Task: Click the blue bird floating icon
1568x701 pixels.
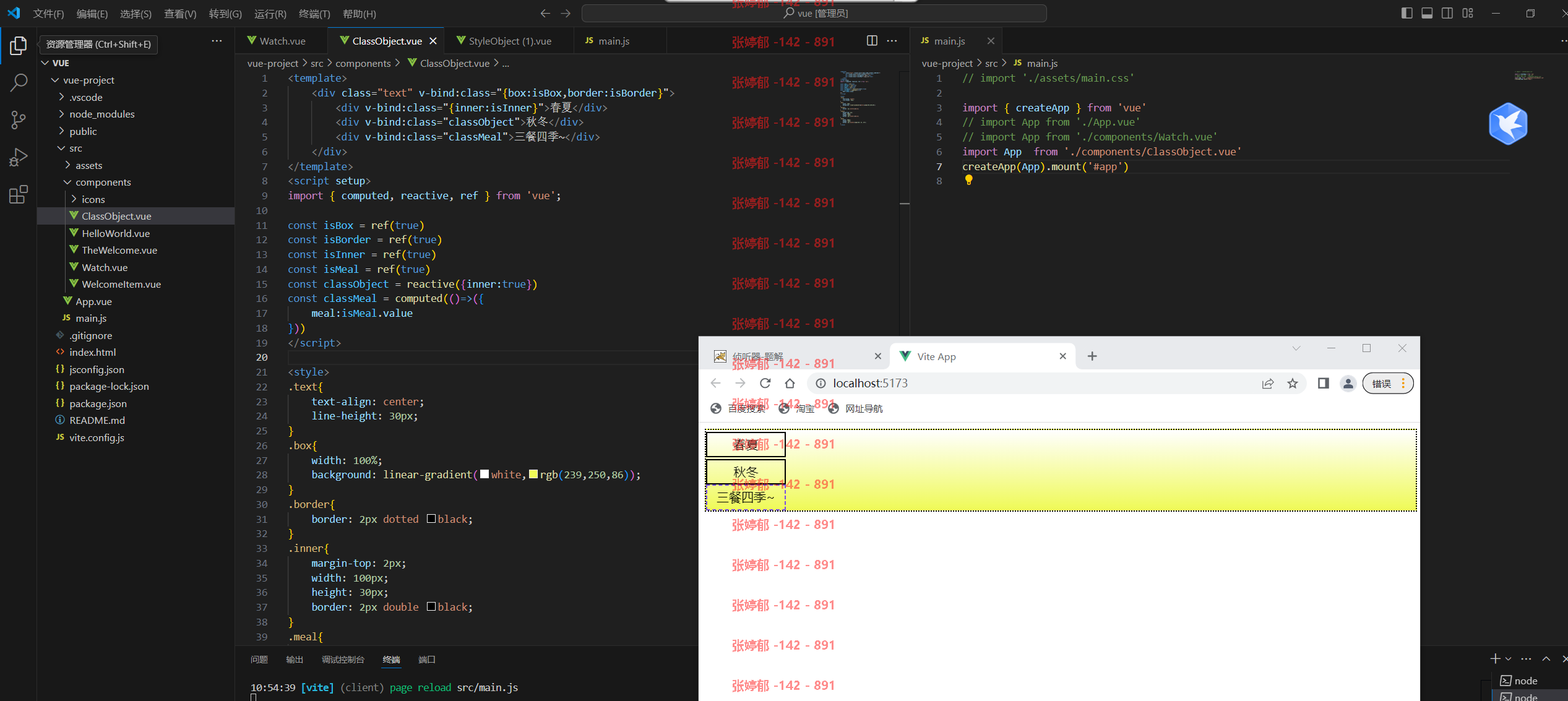Action: [1508, 124]
